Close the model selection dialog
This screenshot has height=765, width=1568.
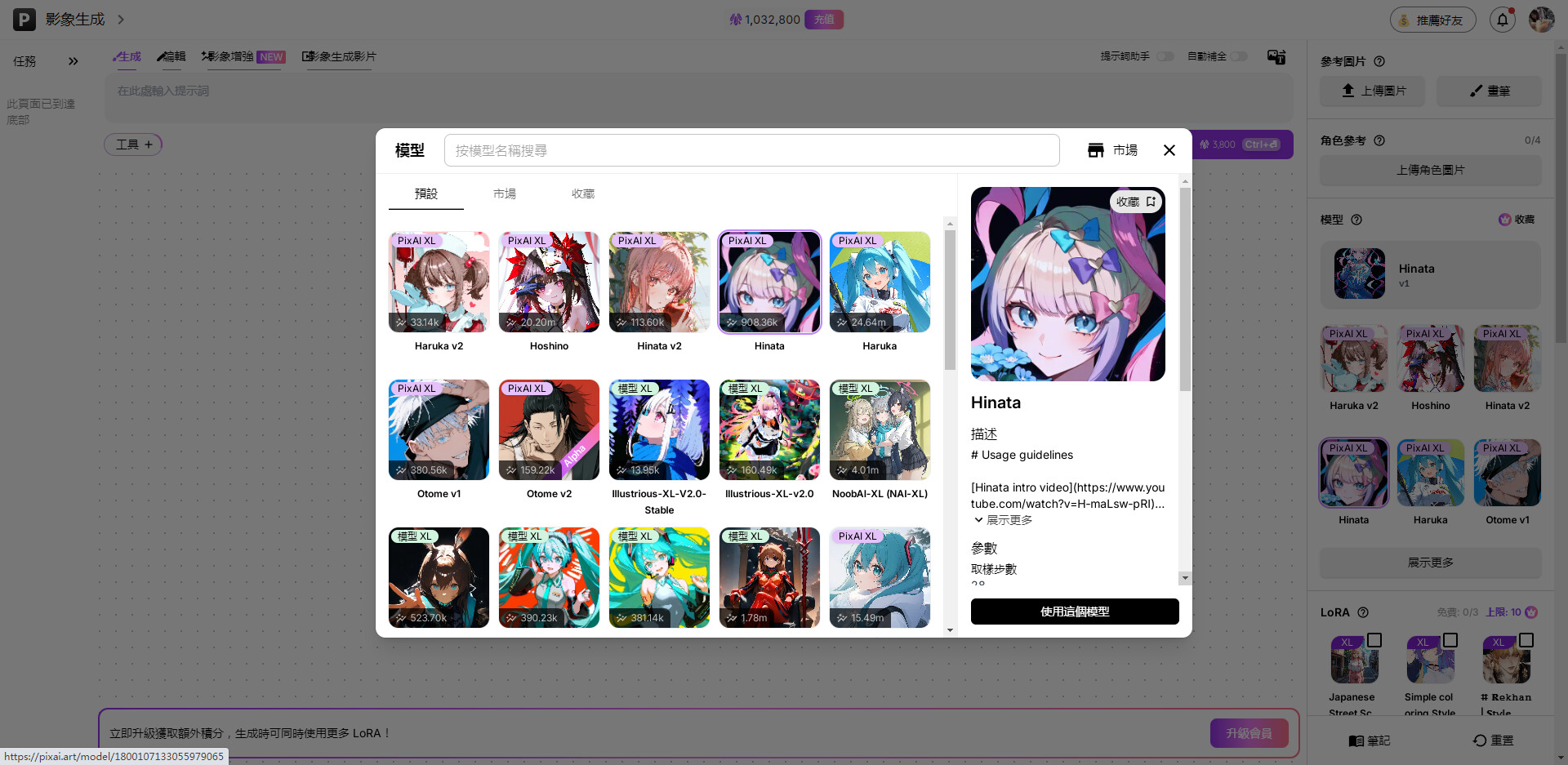point(1169,150)
